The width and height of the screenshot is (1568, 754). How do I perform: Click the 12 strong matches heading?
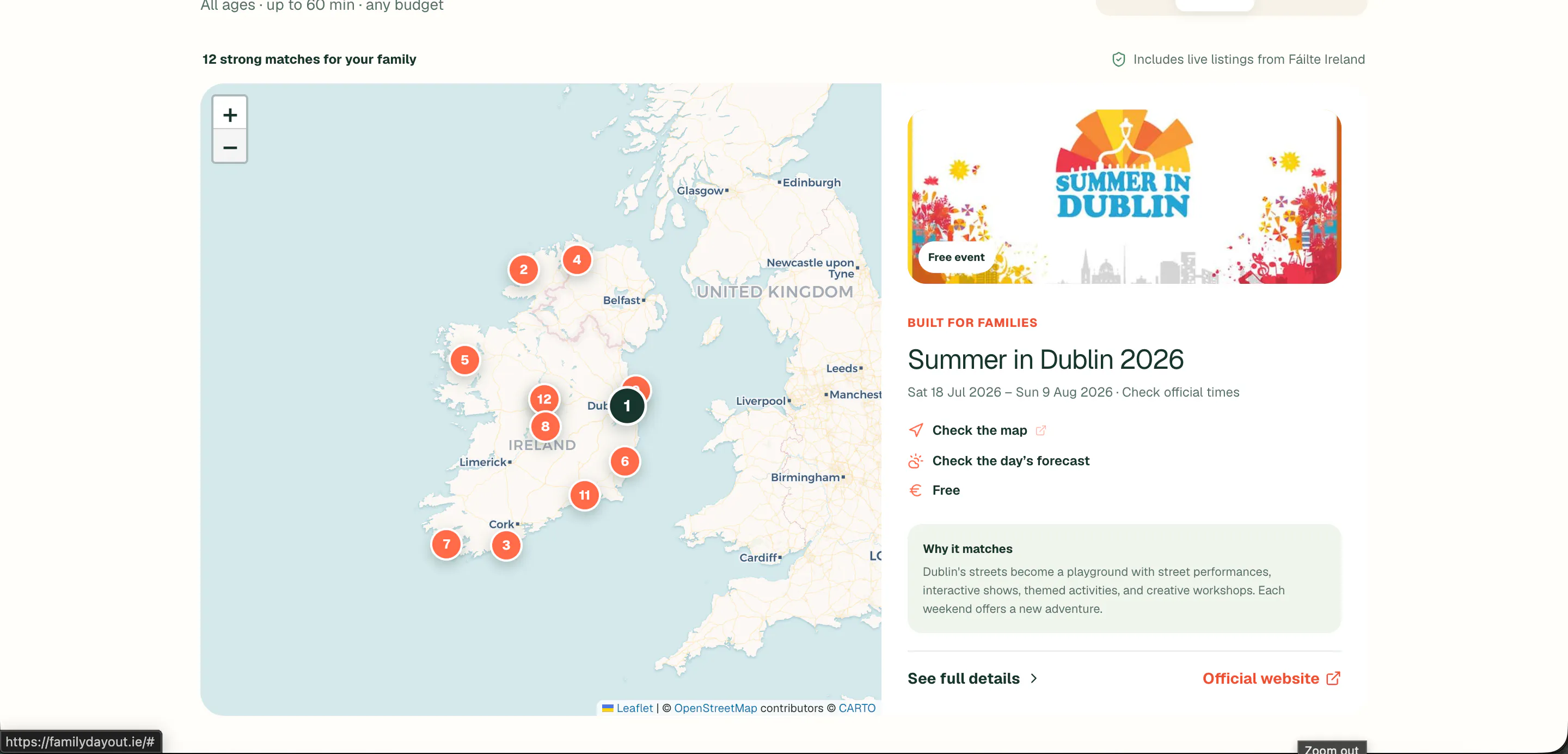coord(309,59)
